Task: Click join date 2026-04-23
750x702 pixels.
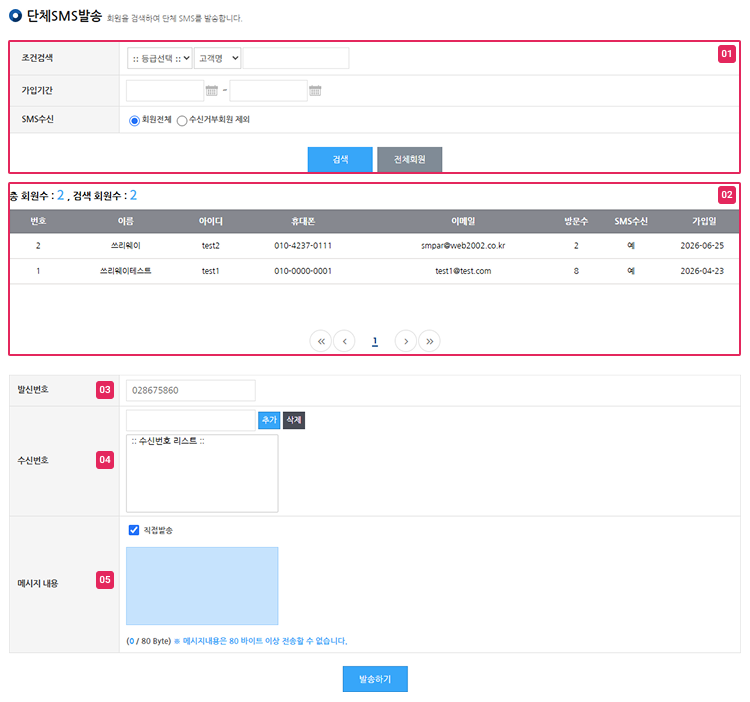Action: click(x=702, y=271)
